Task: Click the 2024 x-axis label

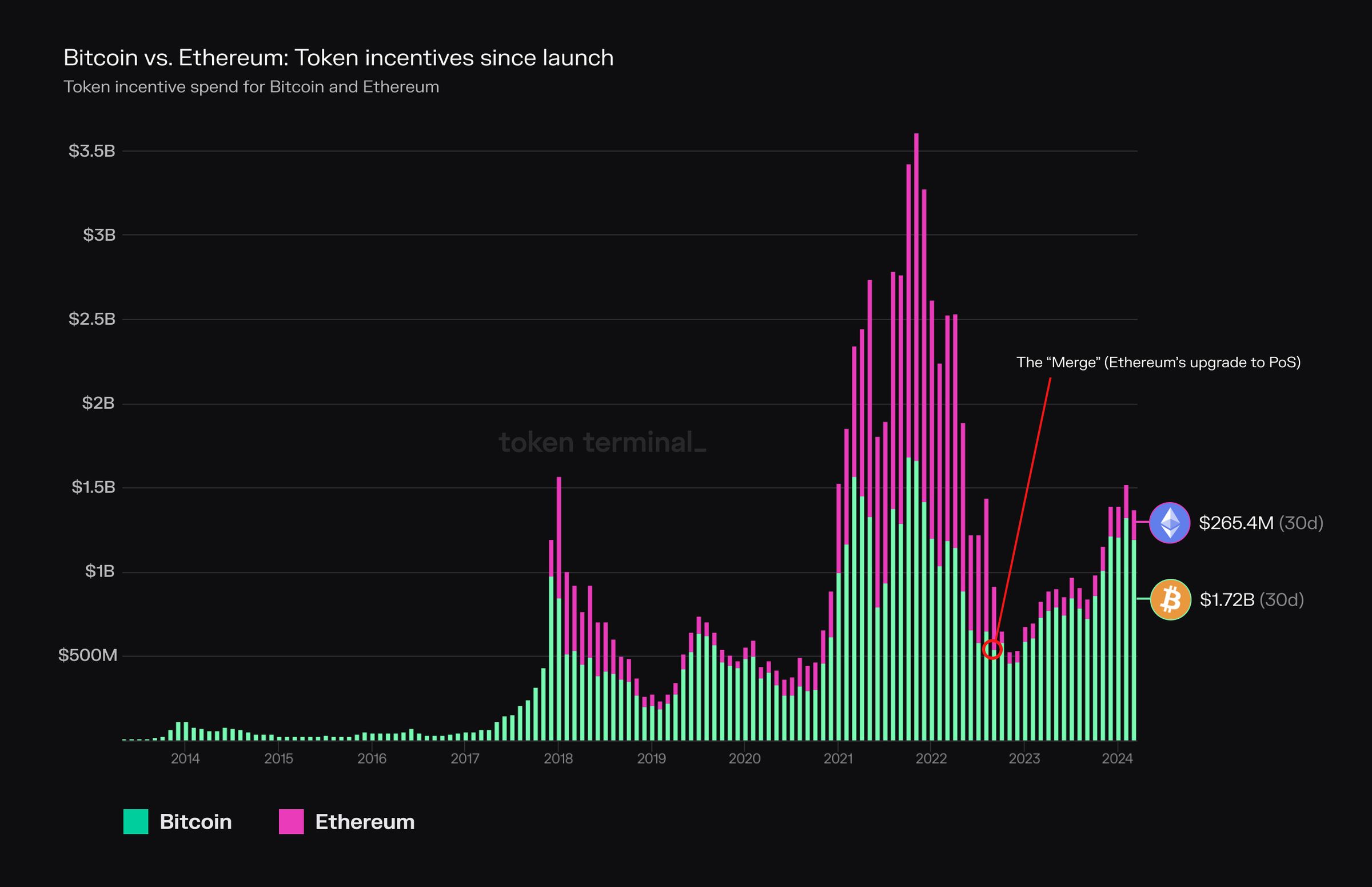Action: click(1117, 758)
